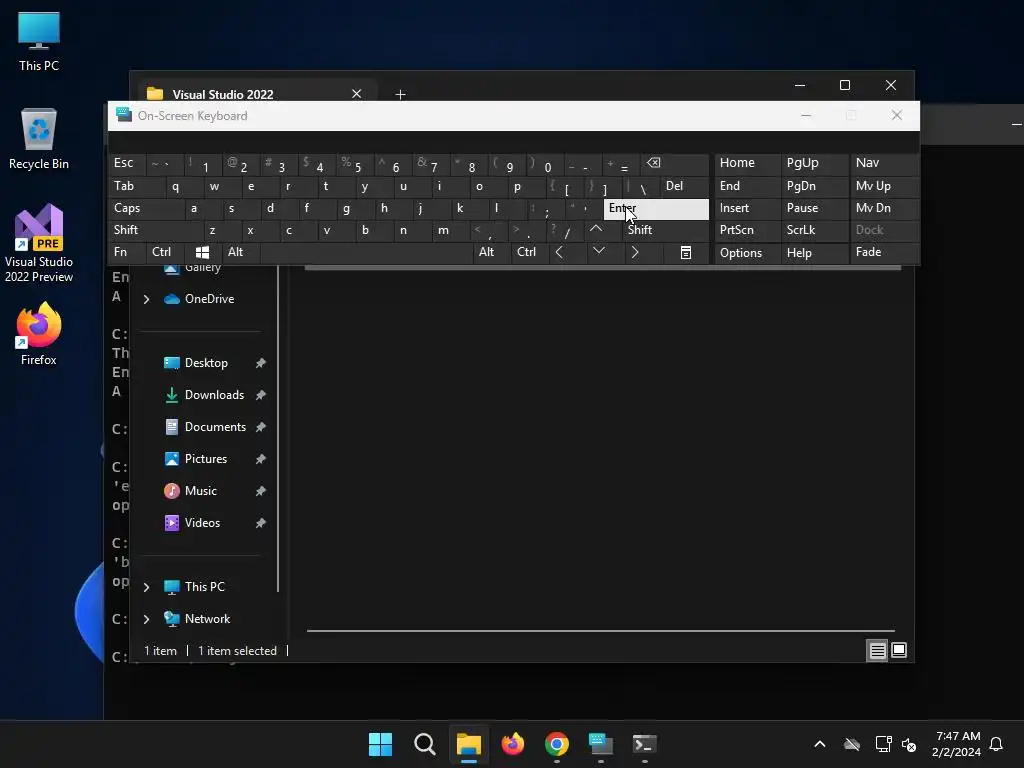Launch Firefox from taskbar
Screen dimensions: 1024x768
pos(513,744)
